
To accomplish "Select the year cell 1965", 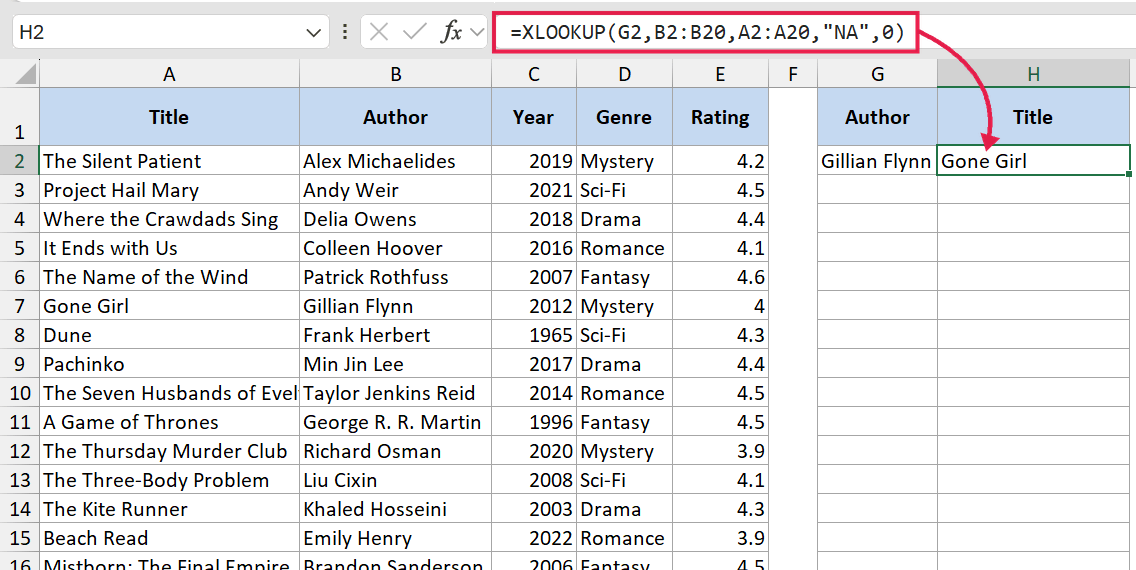I will point(534,335).
